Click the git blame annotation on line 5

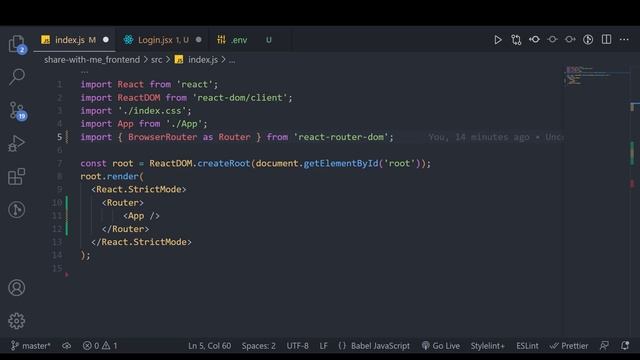496,137
